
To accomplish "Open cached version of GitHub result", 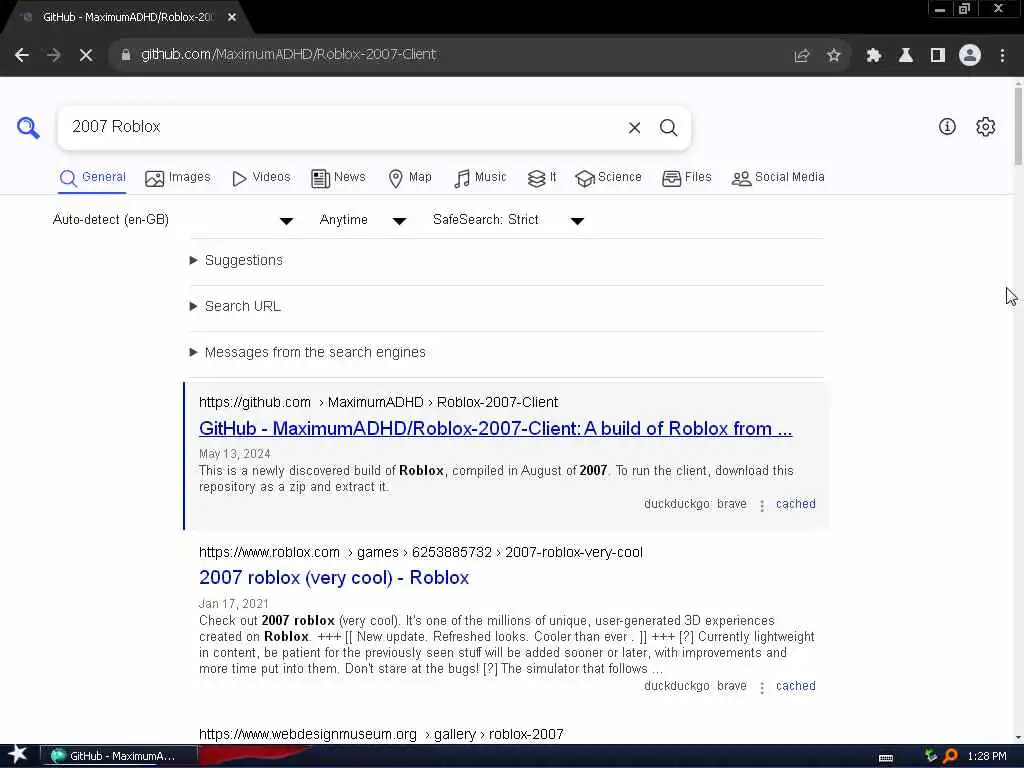I will coord(795,504).
